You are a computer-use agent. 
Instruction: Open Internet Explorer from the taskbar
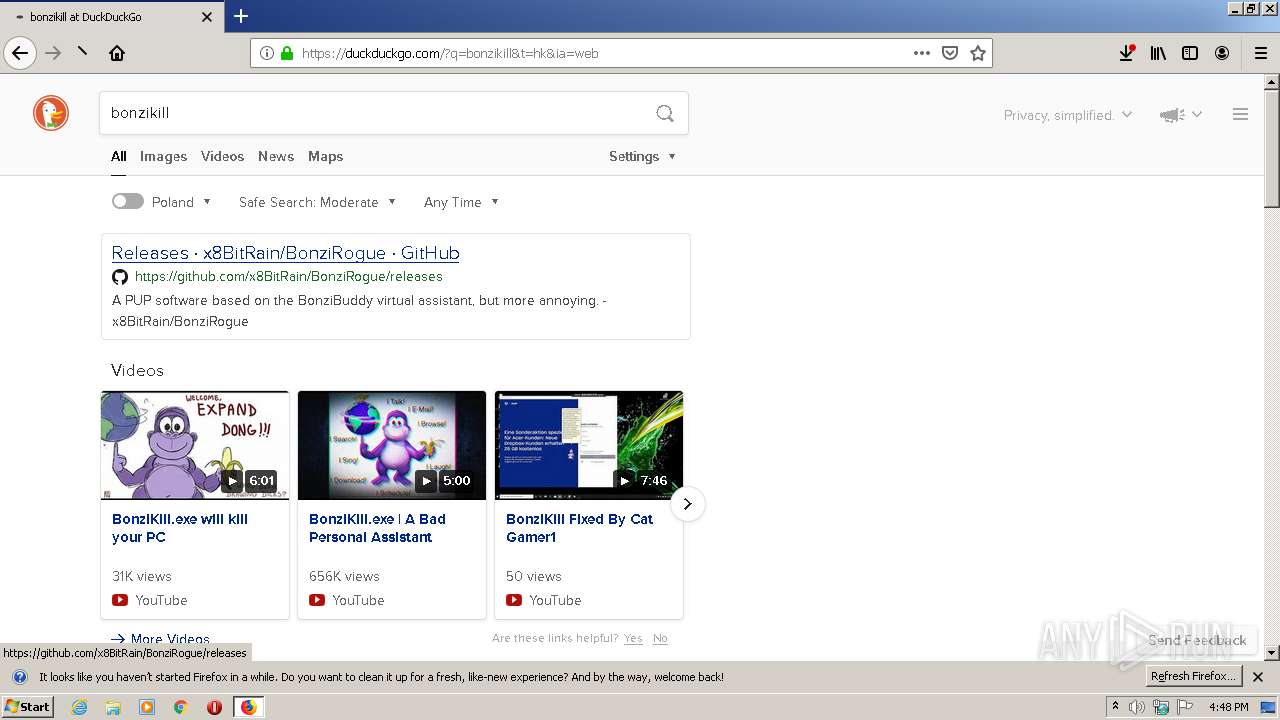click(x=80, y=707)
